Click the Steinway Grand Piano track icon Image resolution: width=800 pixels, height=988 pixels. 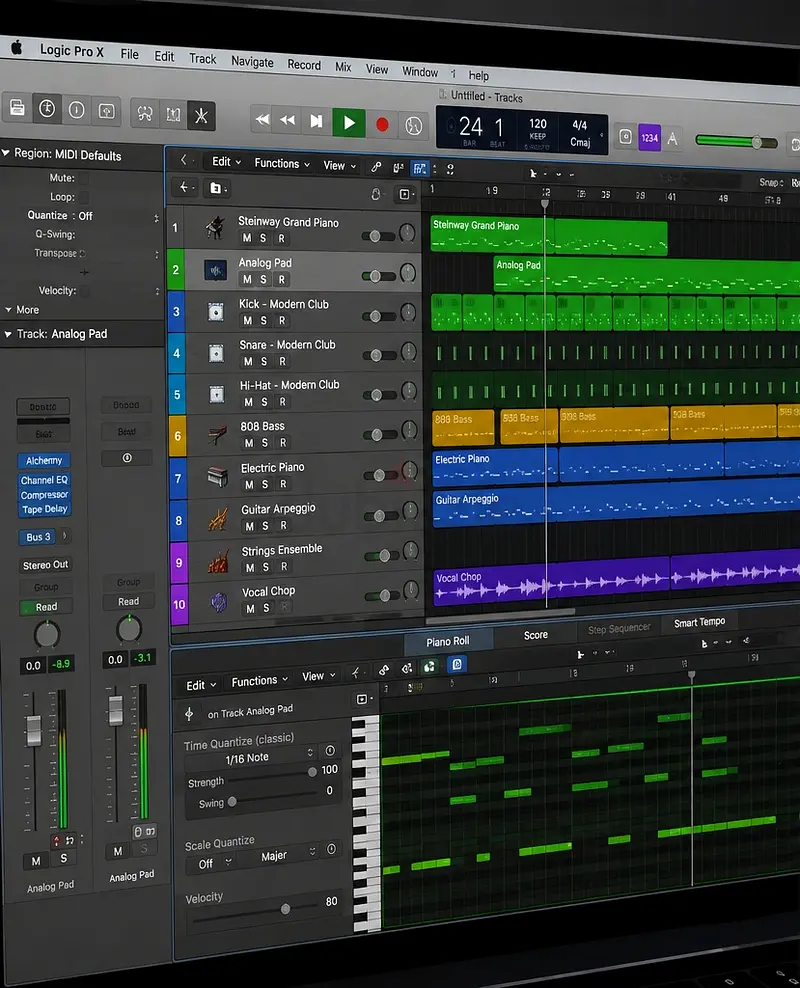pos(215,227)
